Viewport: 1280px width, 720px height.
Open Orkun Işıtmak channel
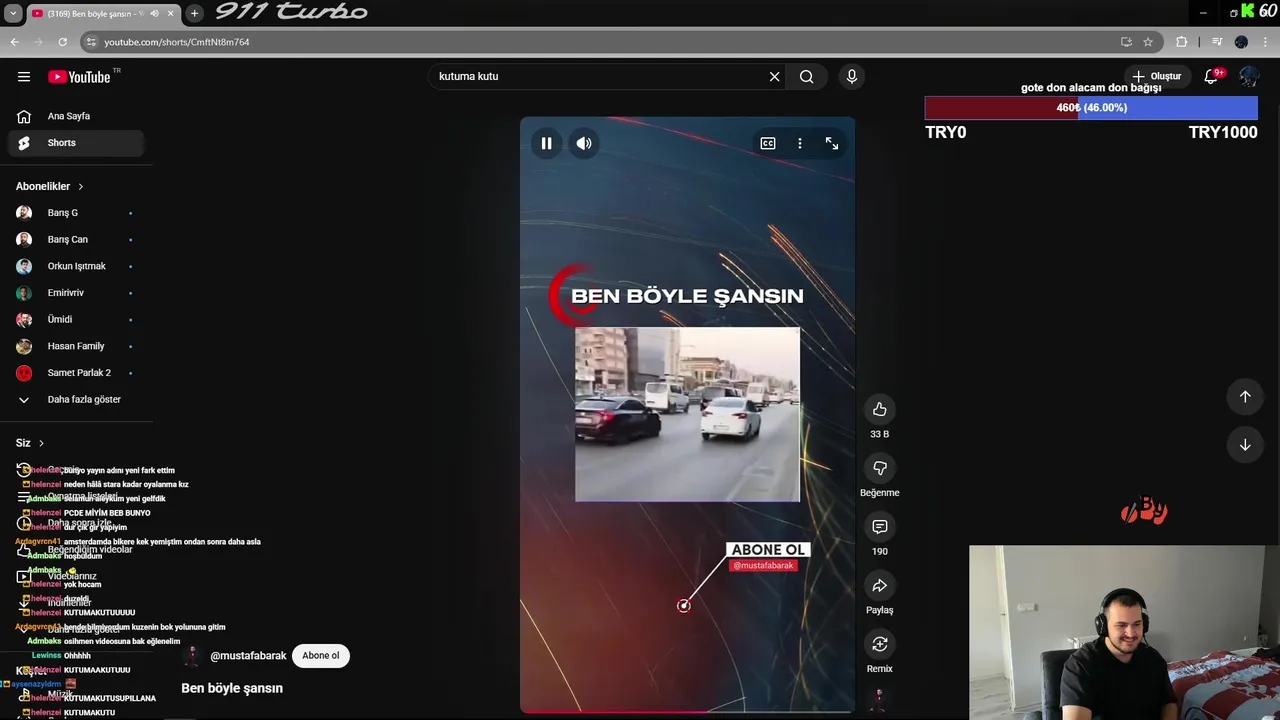(x=76, y=266)
